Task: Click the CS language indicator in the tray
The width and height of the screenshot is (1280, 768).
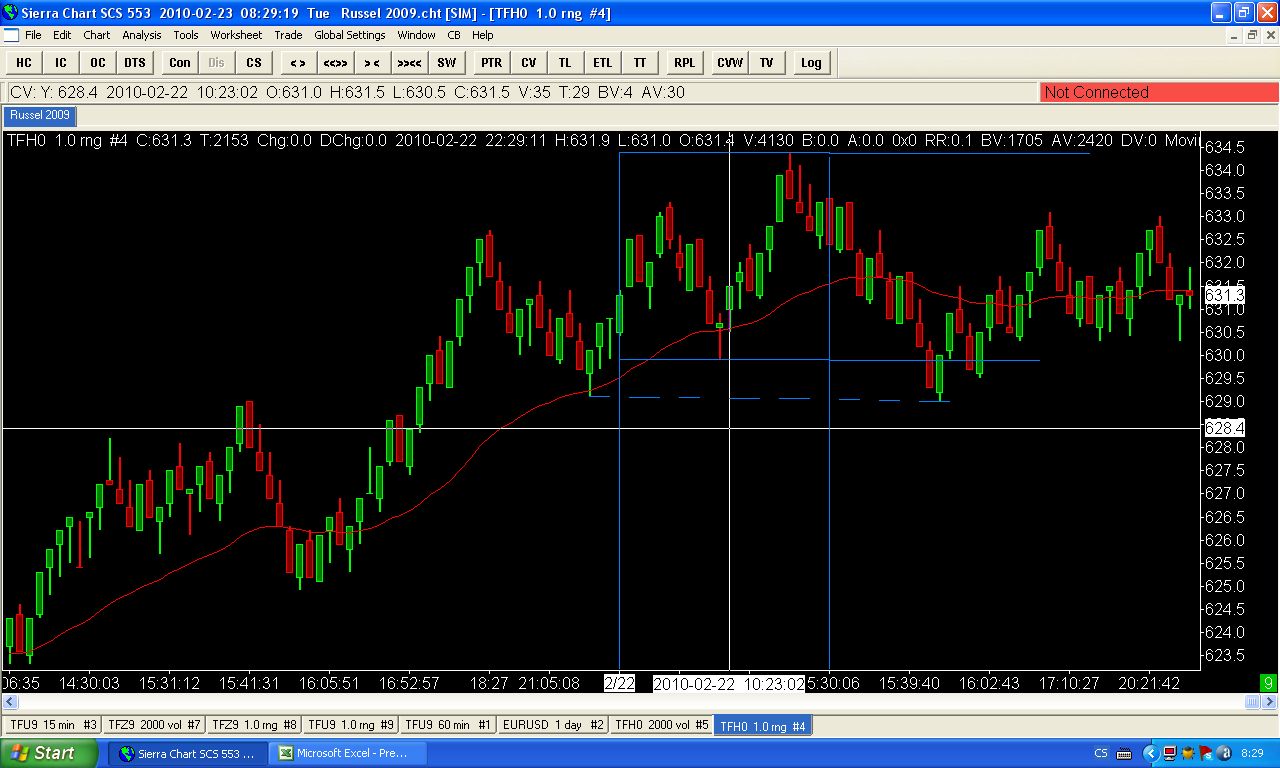Action: click(1101, 753)
